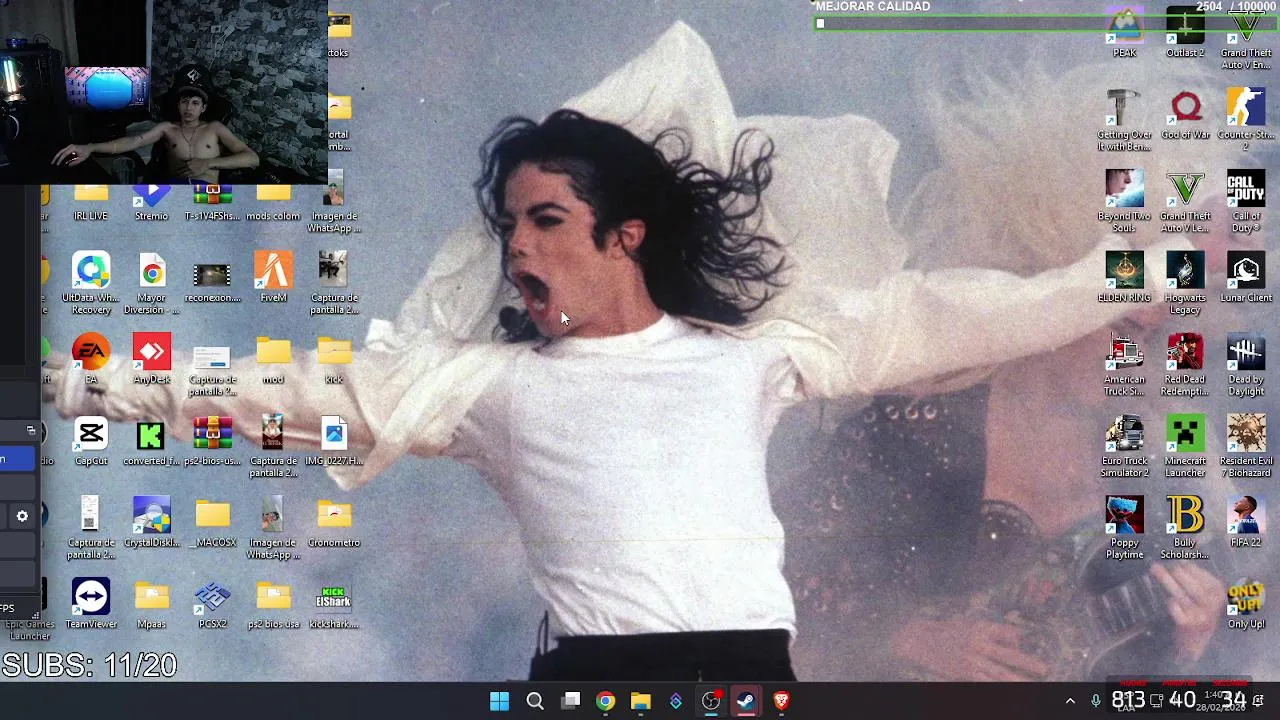Open the folder named mod
The height and width of the screenshot is (720, 1280).
273,359
